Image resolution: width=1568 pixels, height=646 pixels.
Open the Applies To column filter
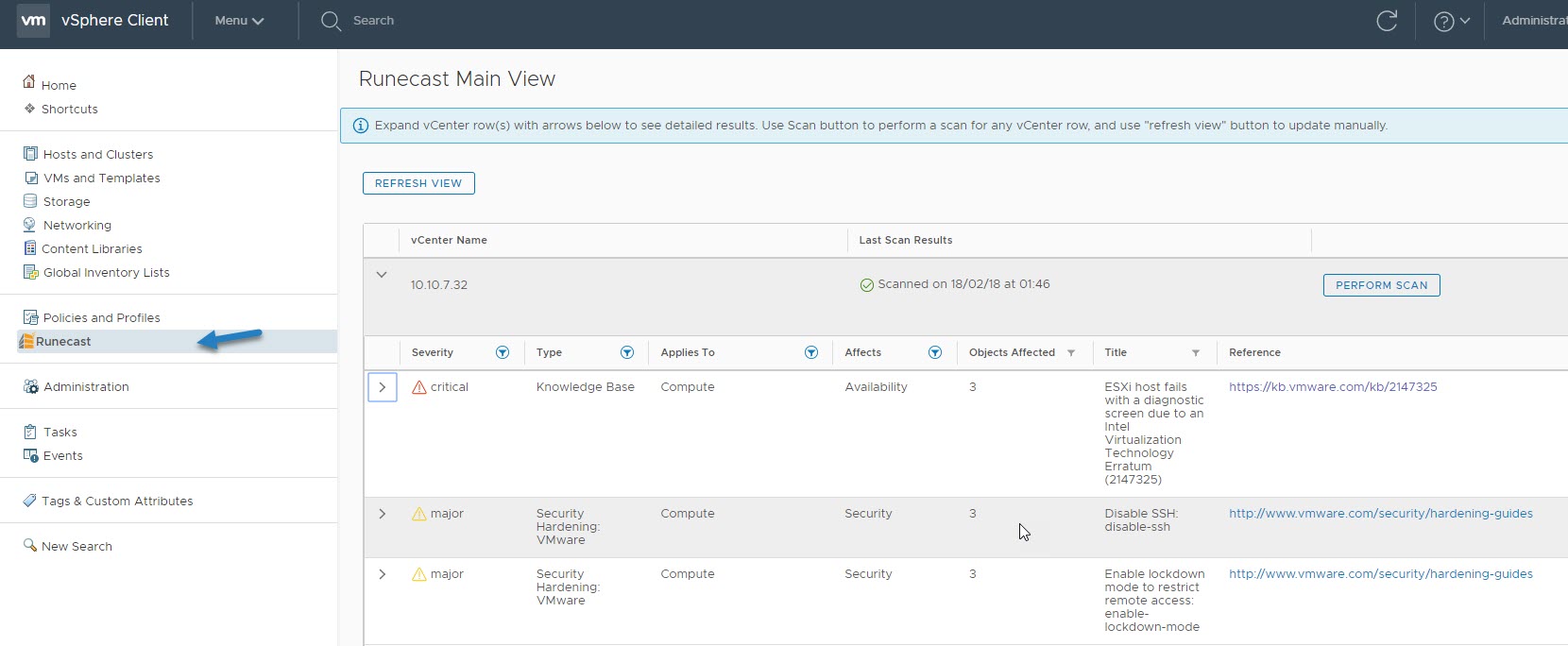pyautogui.click(x=811, y=352)
